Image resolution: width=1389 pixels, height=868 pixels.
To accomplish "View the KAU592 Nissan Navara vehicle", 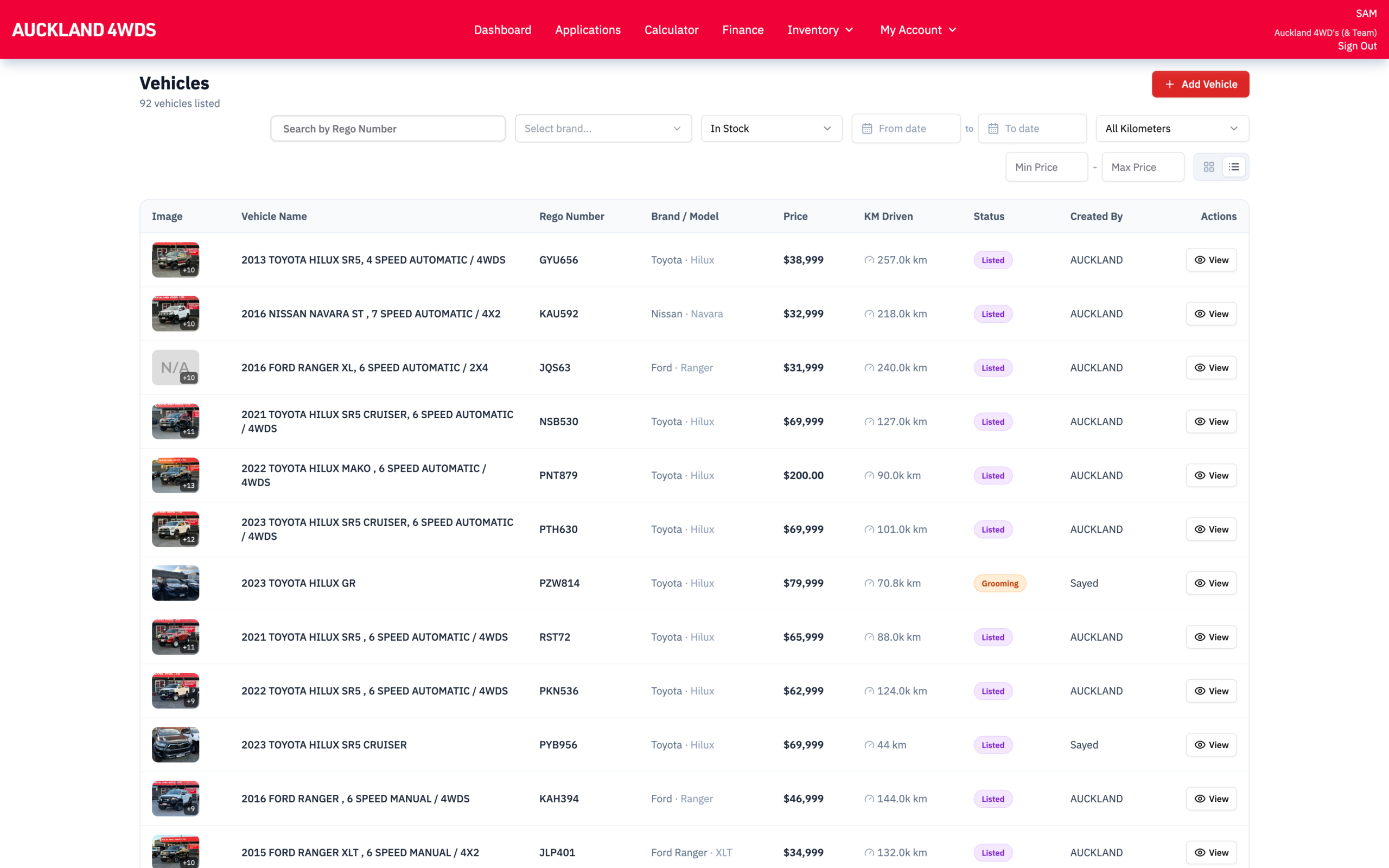I will click(1211, 314).
